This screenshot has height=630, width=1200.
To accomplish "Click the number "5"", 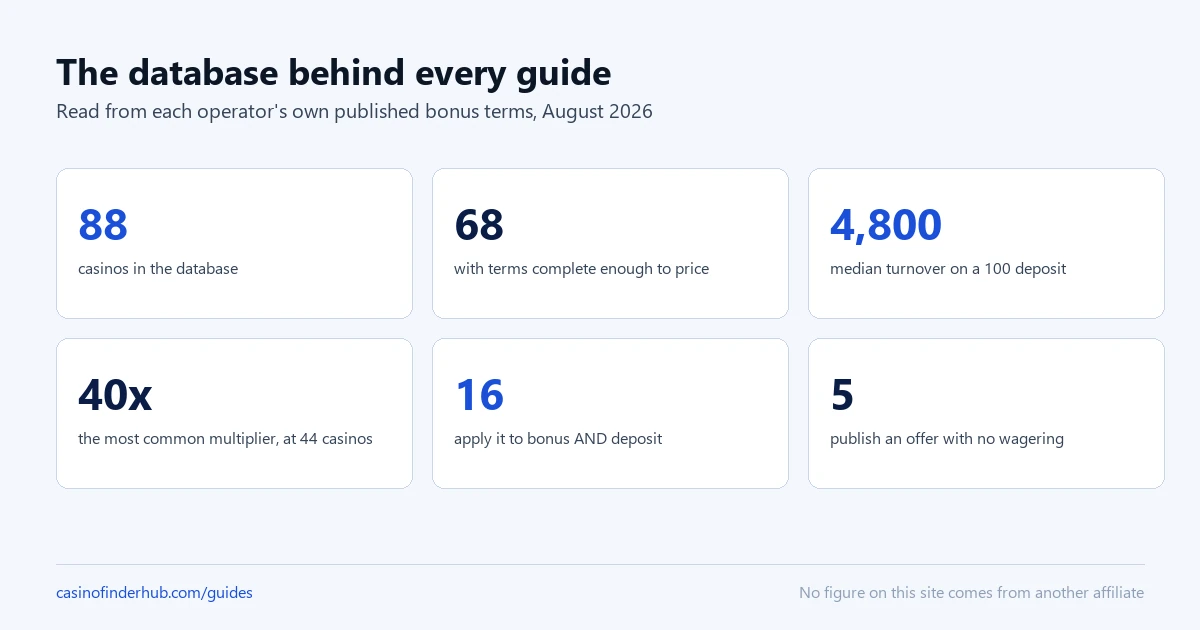I will pos(842,395).
